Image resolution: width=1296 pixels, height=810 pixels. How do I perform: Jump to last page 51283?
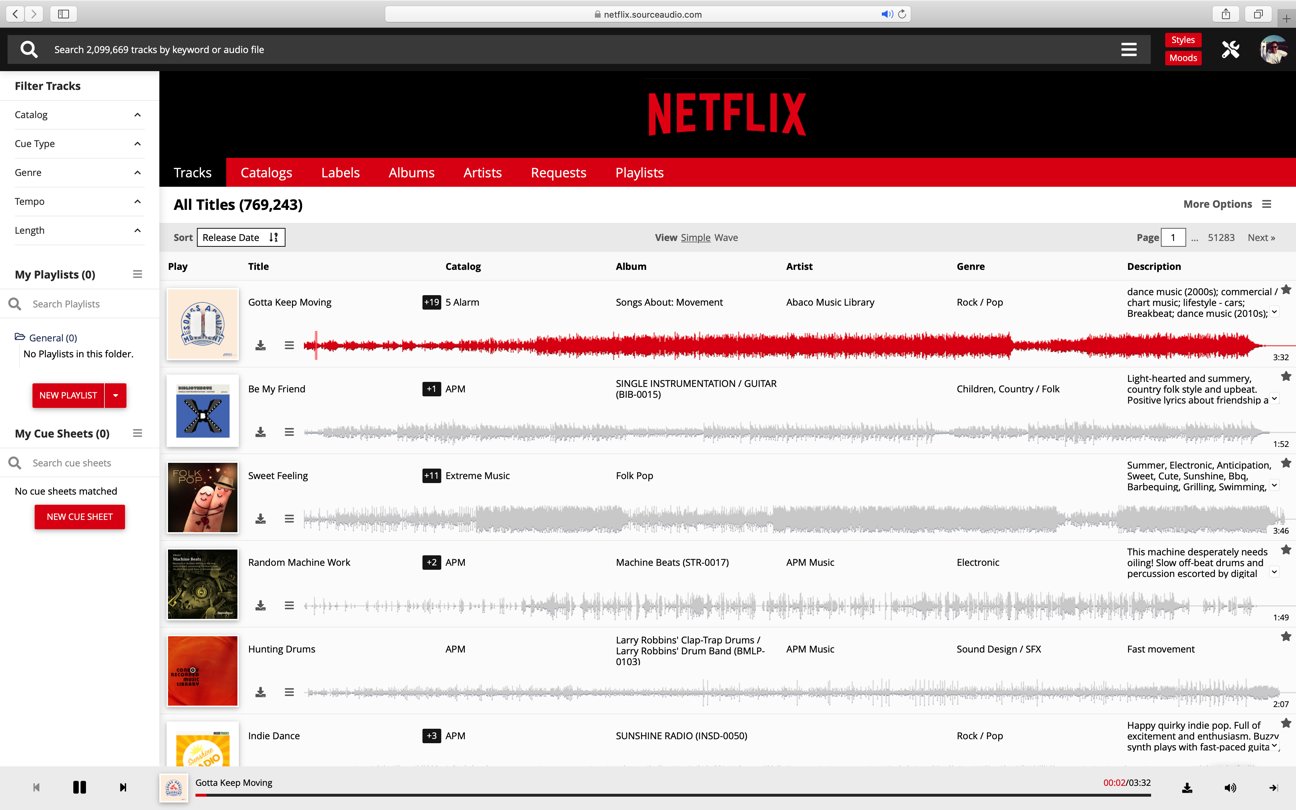1221,237
